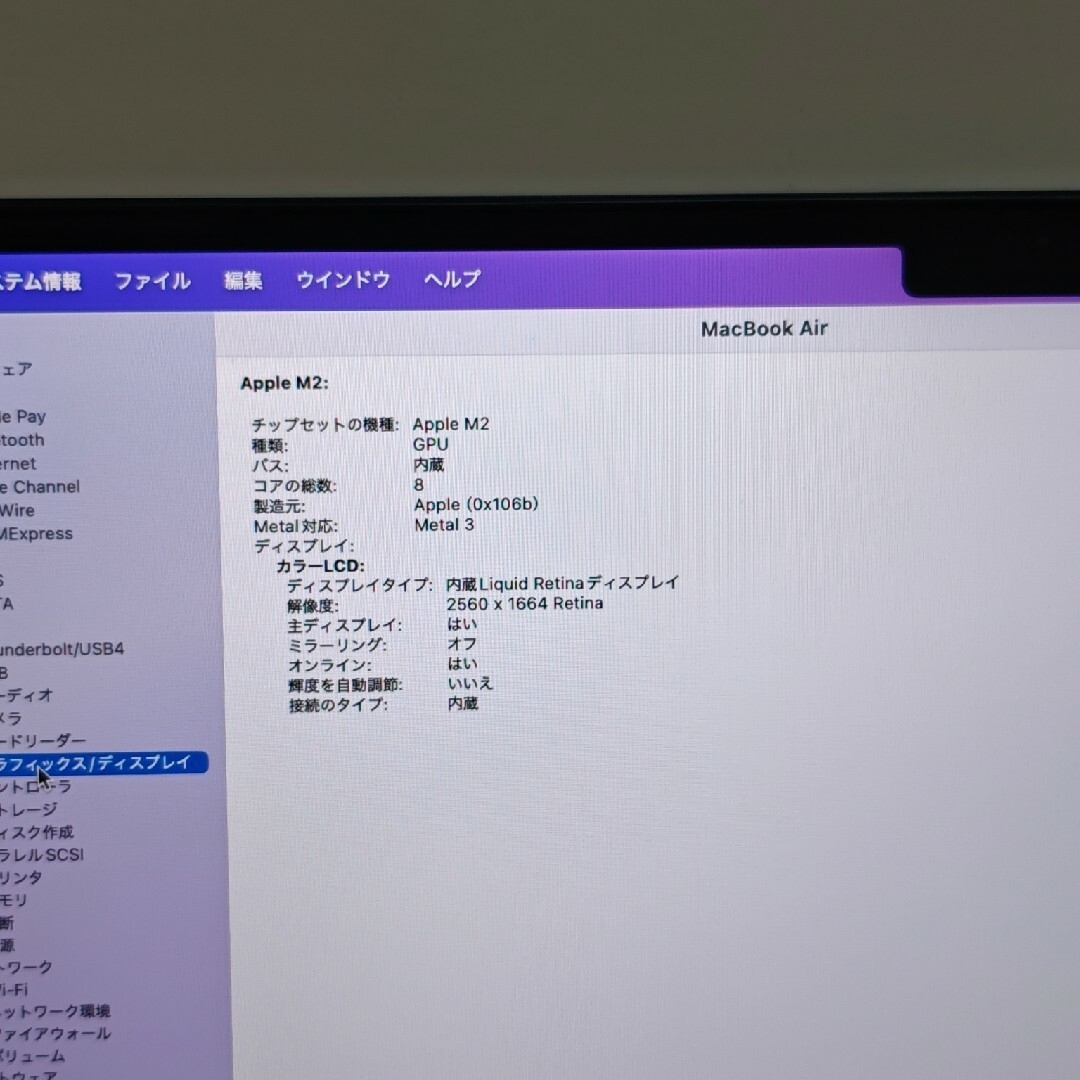Select the Fibre Channel sidebar item
This screenshot has width=1080, height=1080.
click(x=40, y=487)
